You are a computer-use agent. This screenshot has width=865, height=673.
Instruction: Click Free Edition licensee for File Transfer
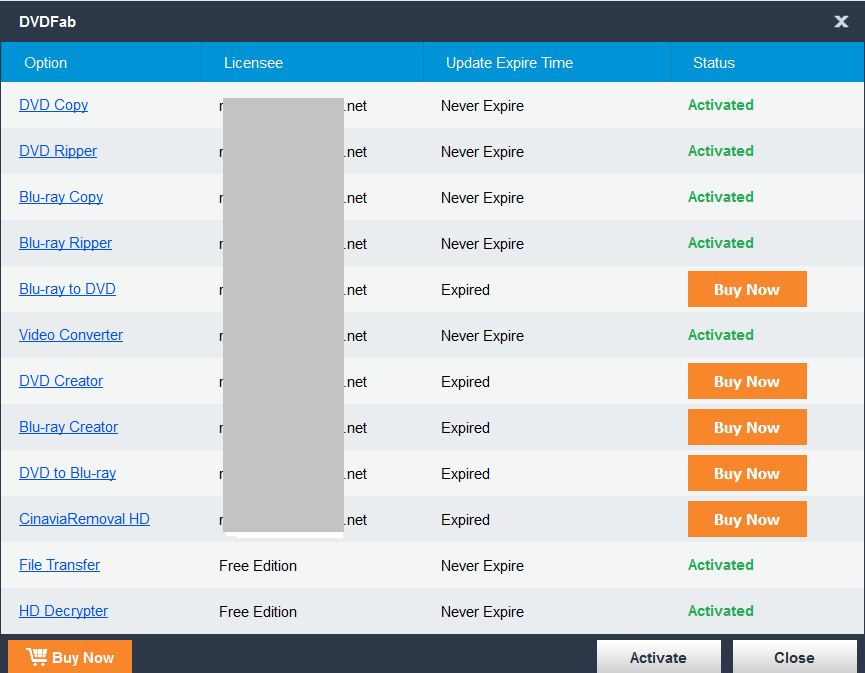pyautogui.click(x=258, y=566)
